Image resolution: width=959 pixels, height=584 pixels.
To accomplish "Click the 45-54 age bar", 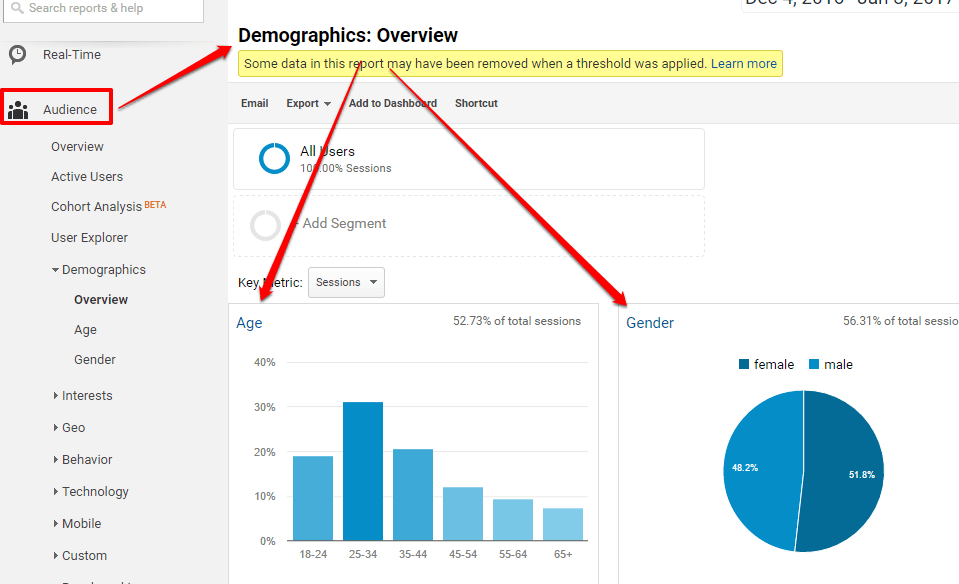I will coord(463,514).
